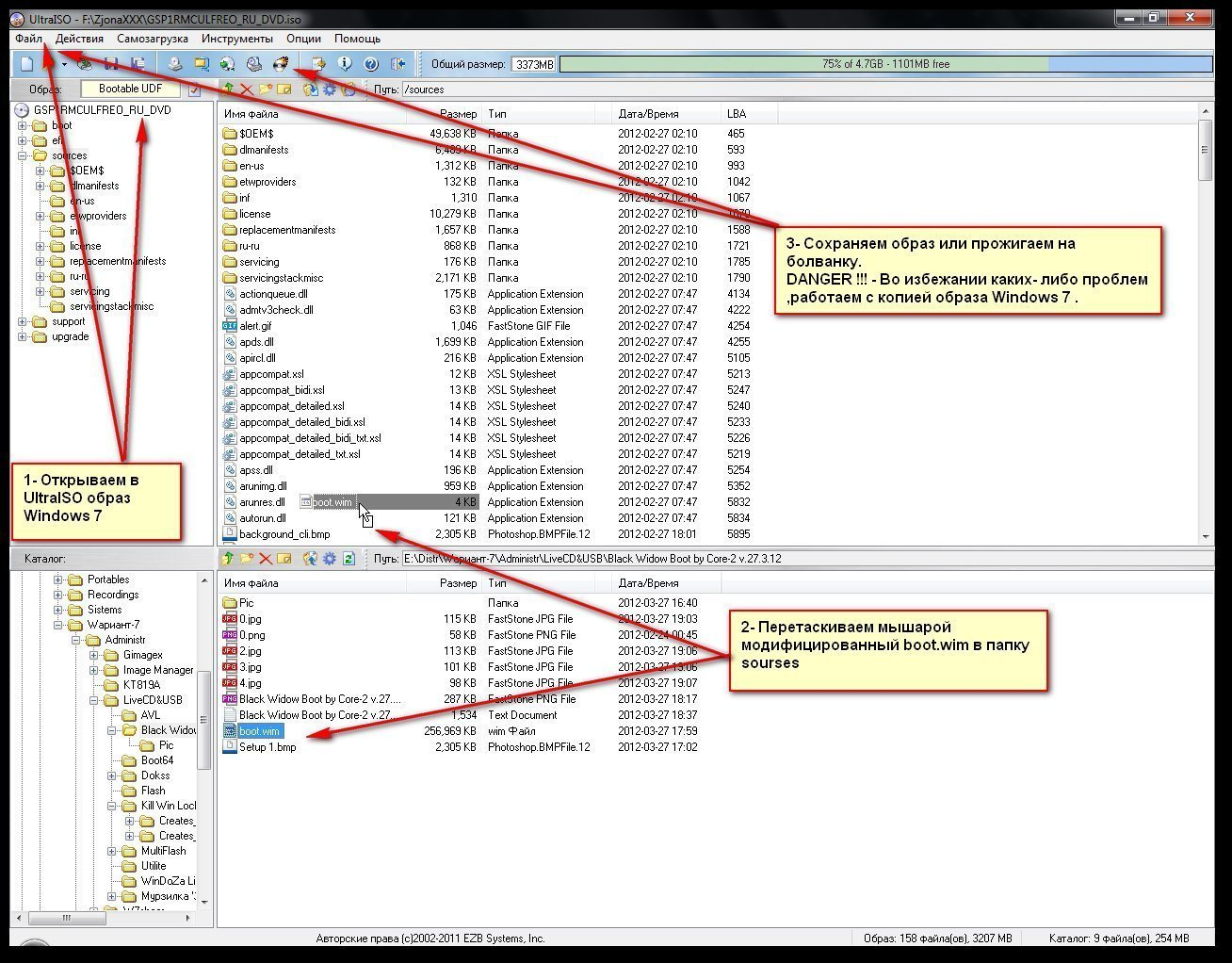This screenshot has height=963, width=1232.
Task: Select boot.wim file in catalog list
Action: tap(259, 731)
